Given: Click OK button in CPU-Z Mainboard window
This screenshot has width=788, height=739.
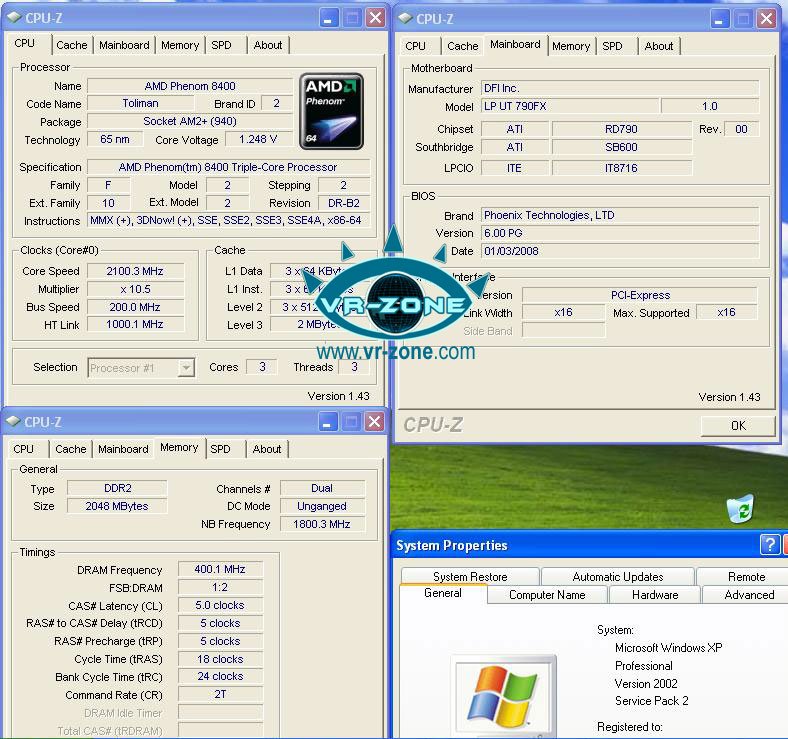Looking at the screenshot, I should 738,426.
